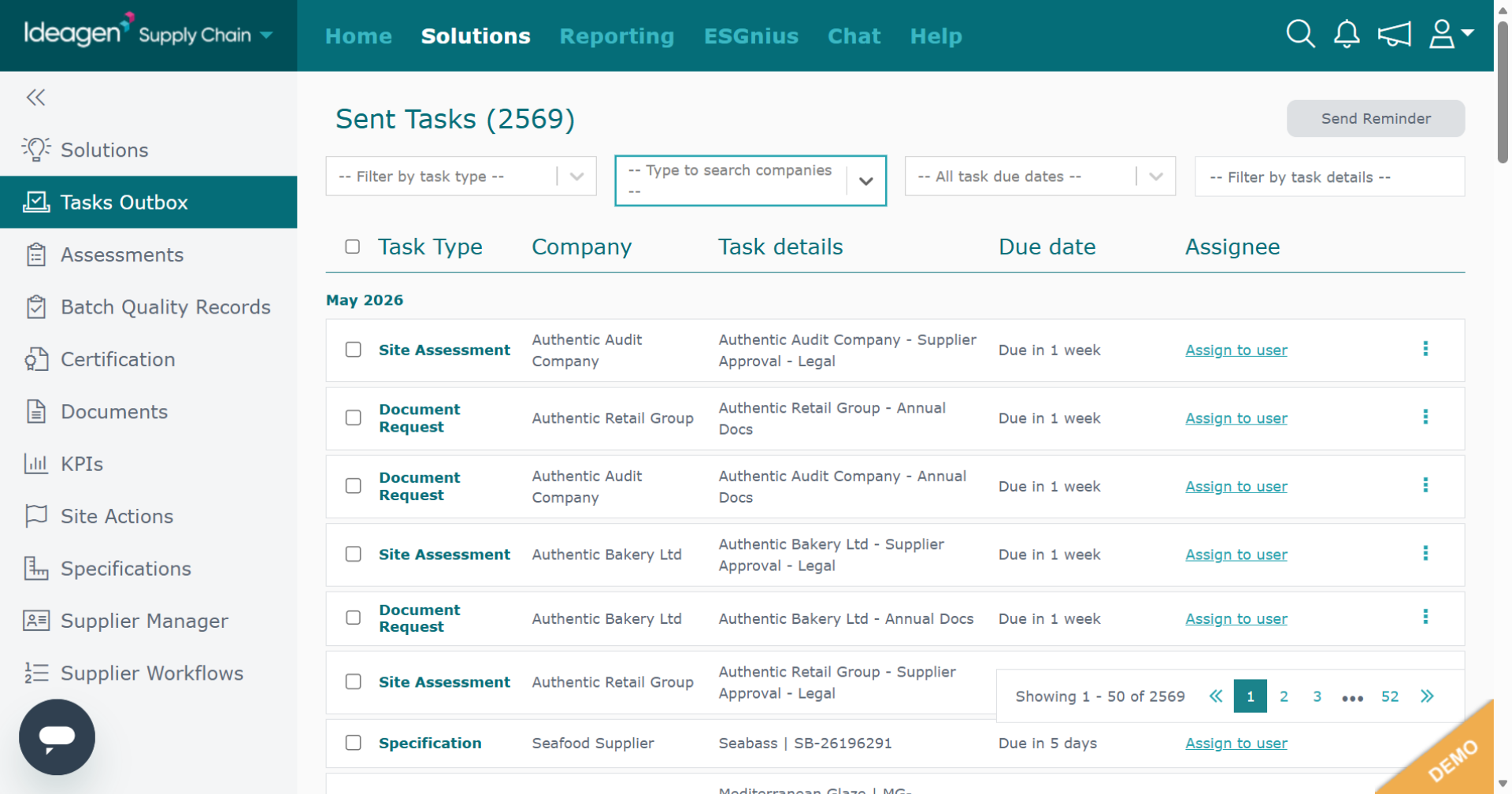Assign the Authentic Retail Group Document Request to user
The width and height of the screenshot is (1512, 794).
[1236, 418]
